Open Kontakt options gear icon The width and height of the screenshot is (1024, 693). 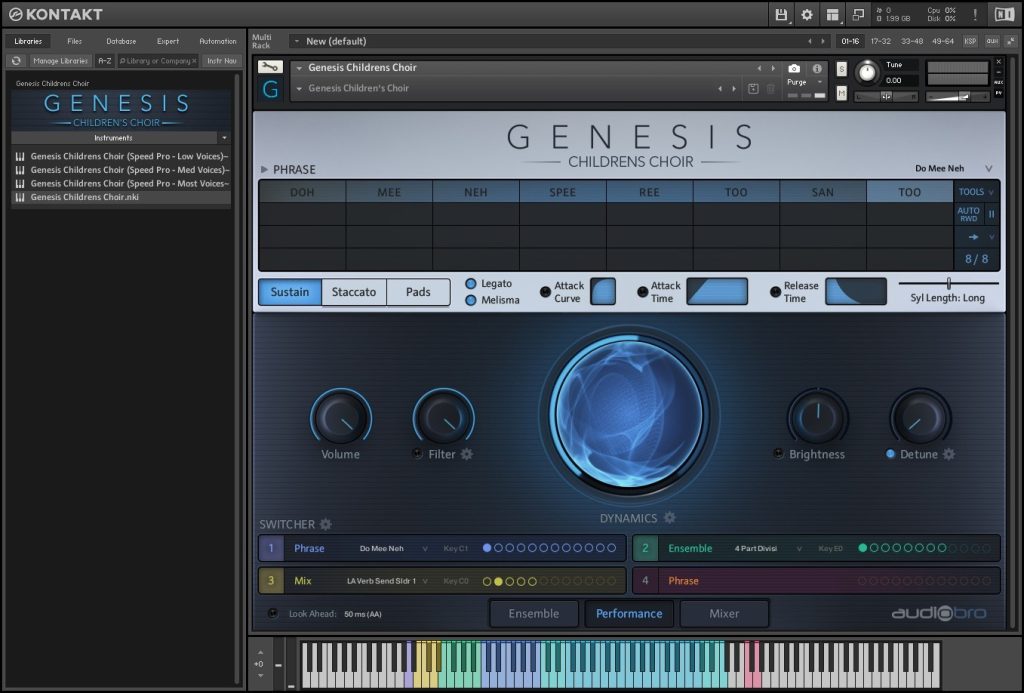point(807,14)
